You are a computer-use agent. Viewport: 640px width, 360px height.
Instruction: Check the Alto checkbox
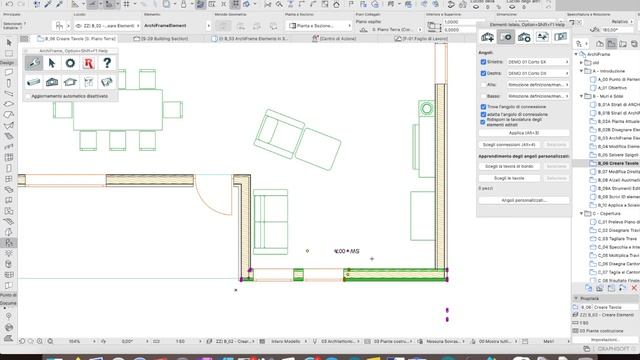(x=483, y=85)
